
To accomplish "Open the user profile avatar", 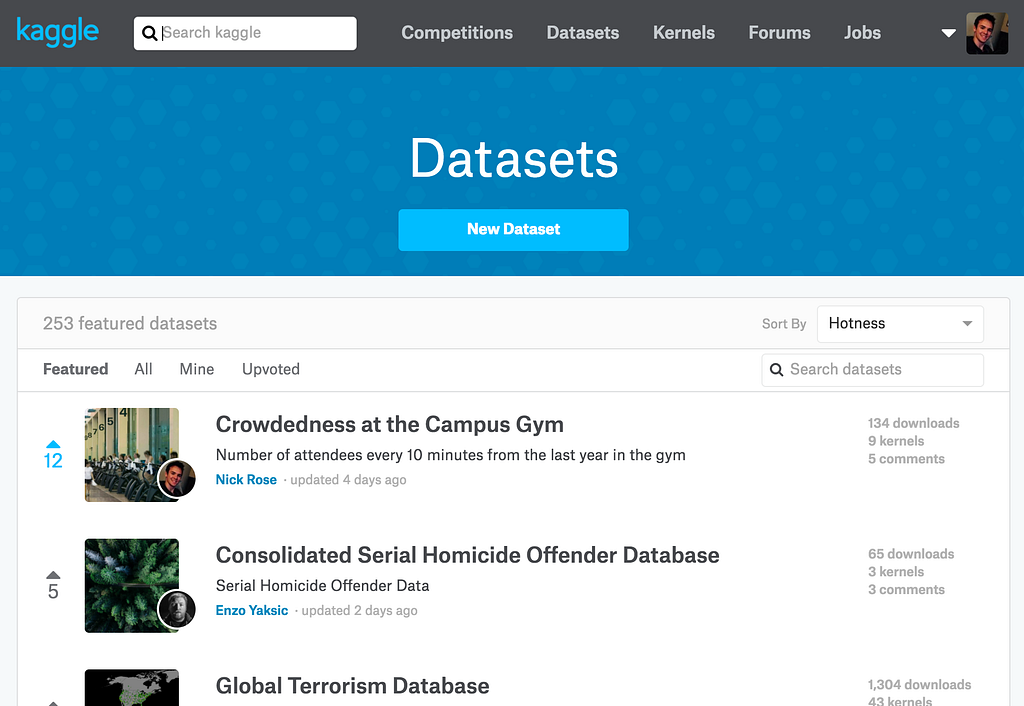I will [x=987, y=33].
